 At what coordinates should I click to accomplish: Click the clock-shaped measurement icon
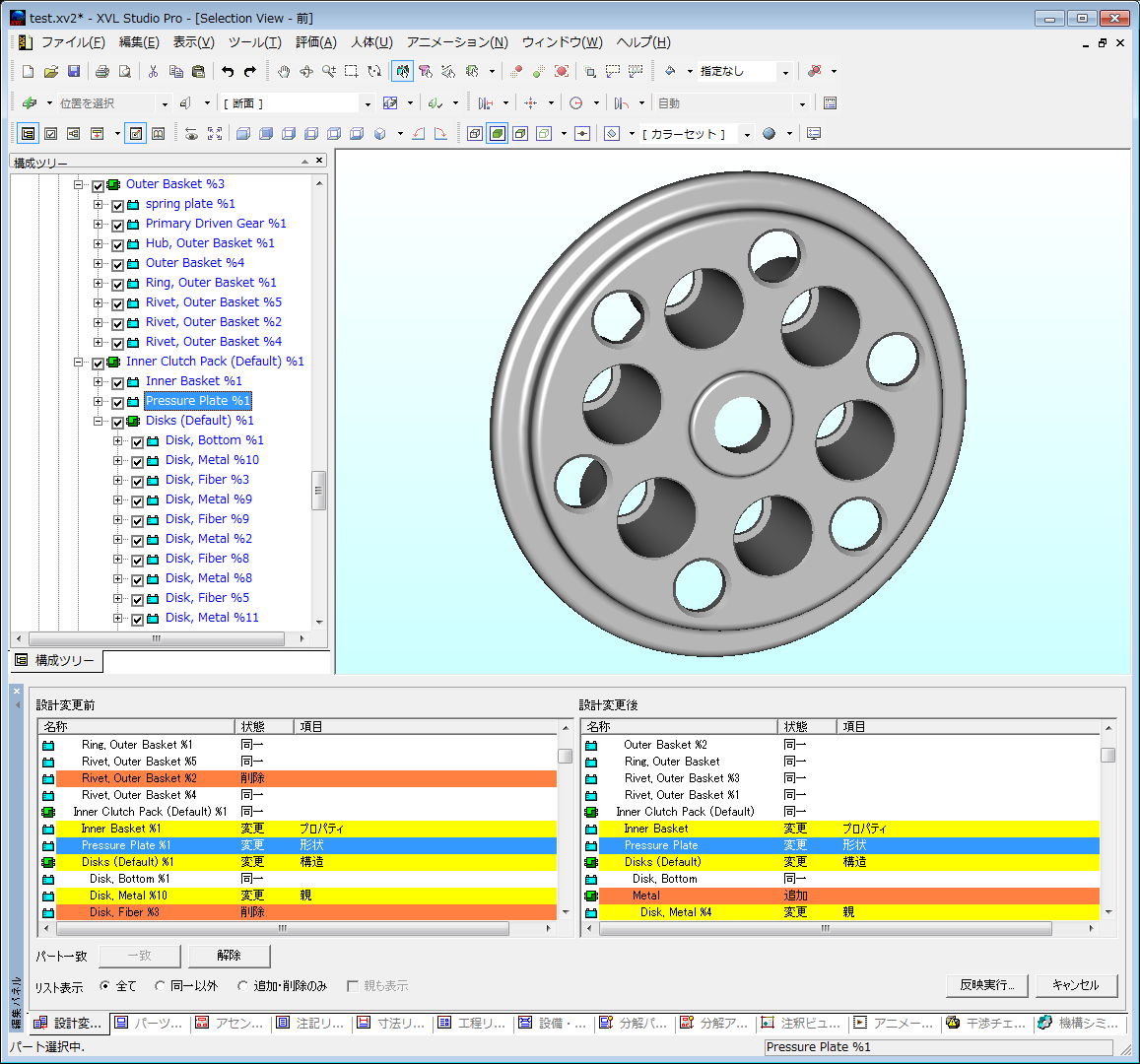coord(575,103)
